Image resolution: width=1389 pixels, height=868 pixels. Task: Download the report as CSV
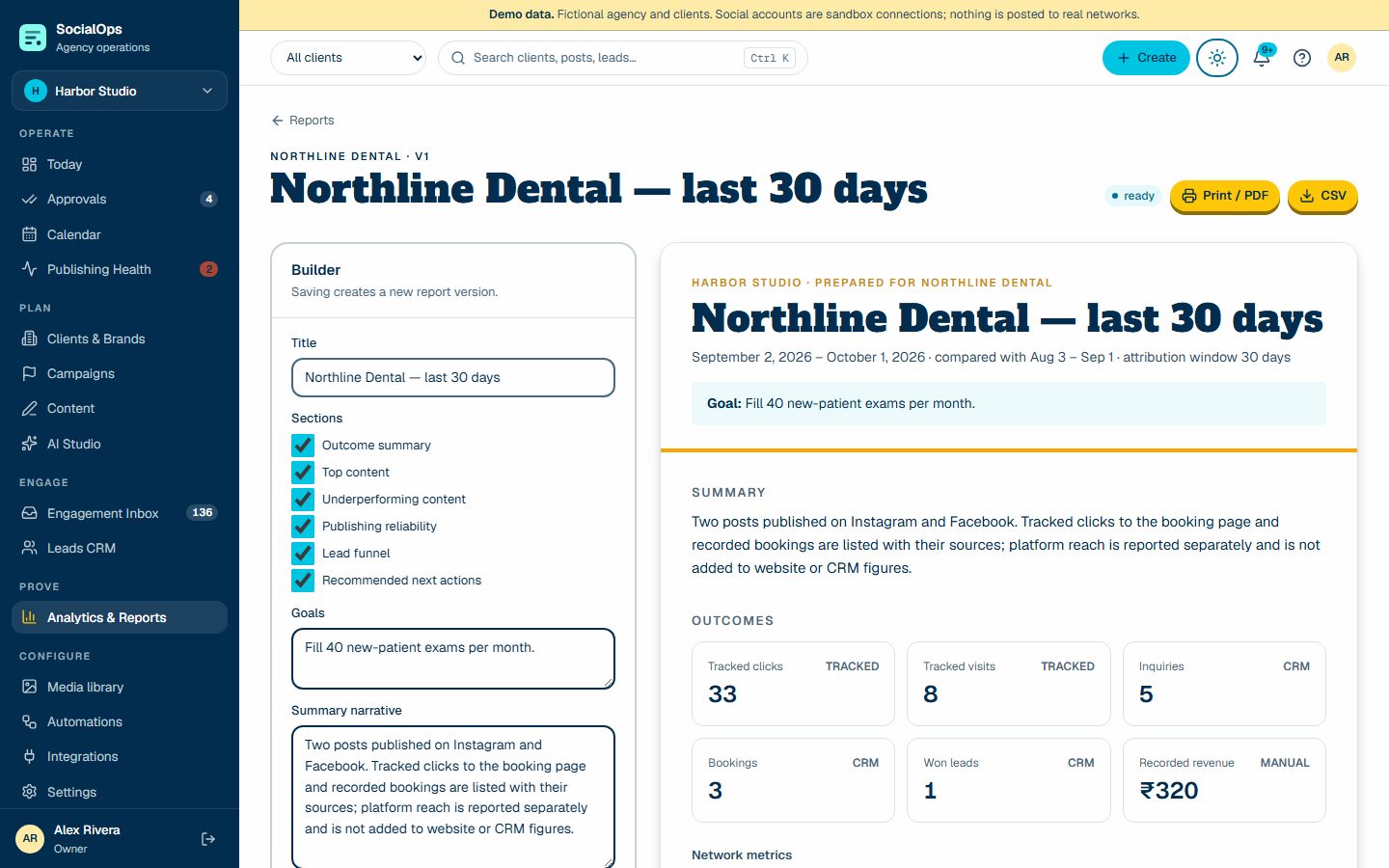coord(1322,196)
